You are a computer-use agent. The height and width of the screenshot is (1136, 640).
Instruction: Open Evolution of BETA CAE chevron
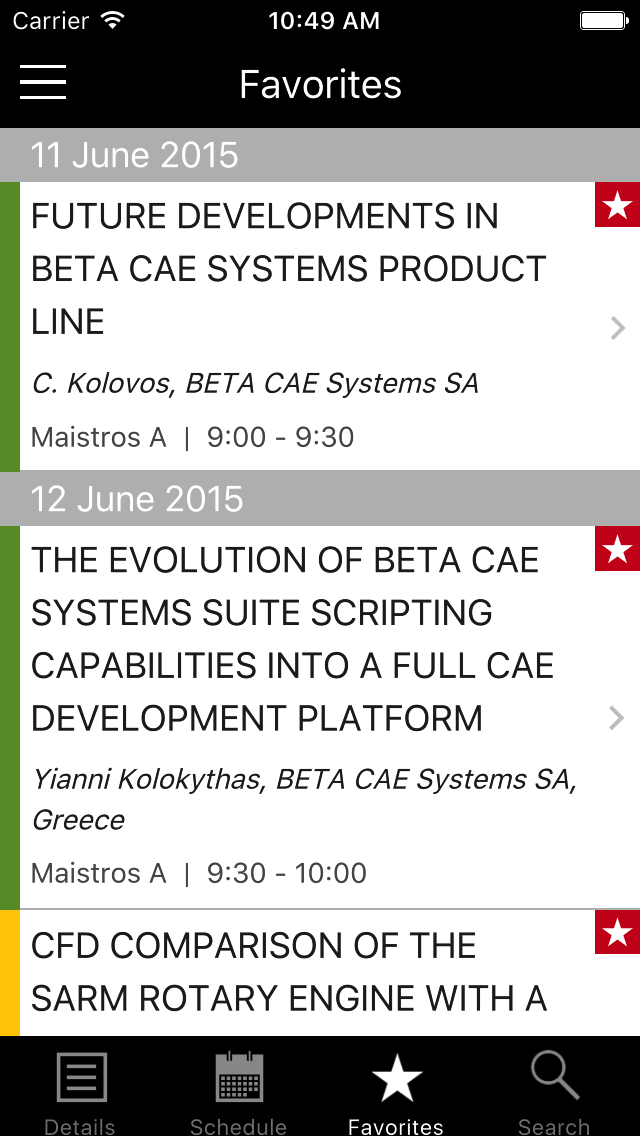(x=618, y=717)
